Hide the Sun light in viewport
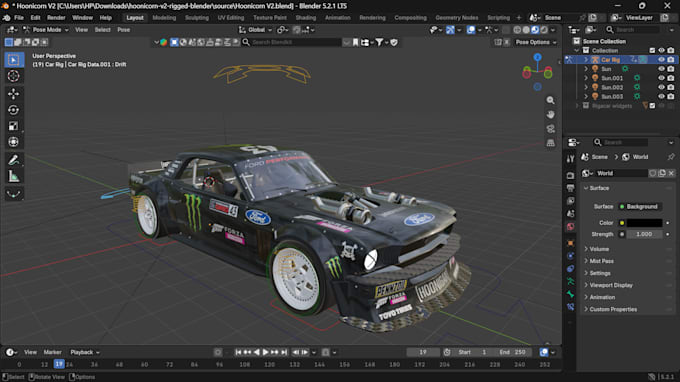This screenshot has width=680, height=382. click(x=661, y=69)
